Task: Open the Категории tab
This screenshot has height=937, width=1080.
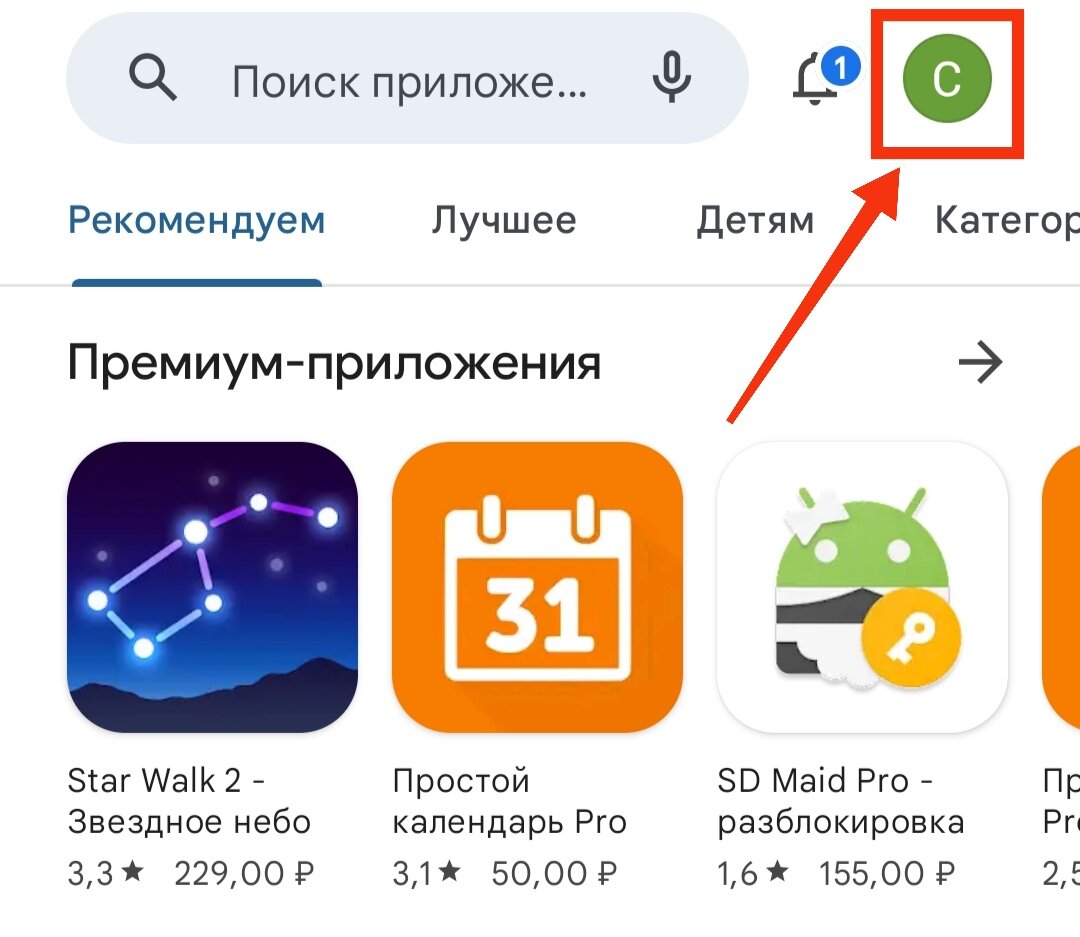Action: [x=1007, y=221]
